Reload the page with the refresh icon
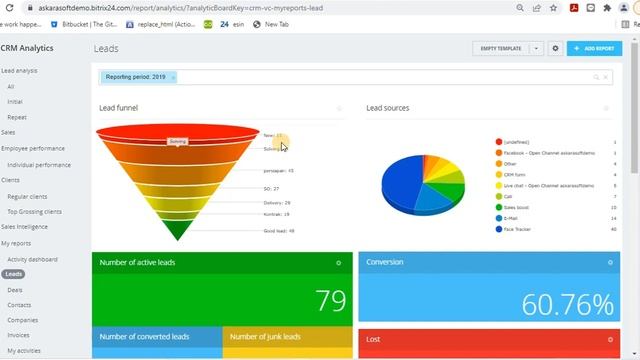Image resolution: width=640 pixels, height=360 pixels. pyautogui.click(x=9, y=8)
